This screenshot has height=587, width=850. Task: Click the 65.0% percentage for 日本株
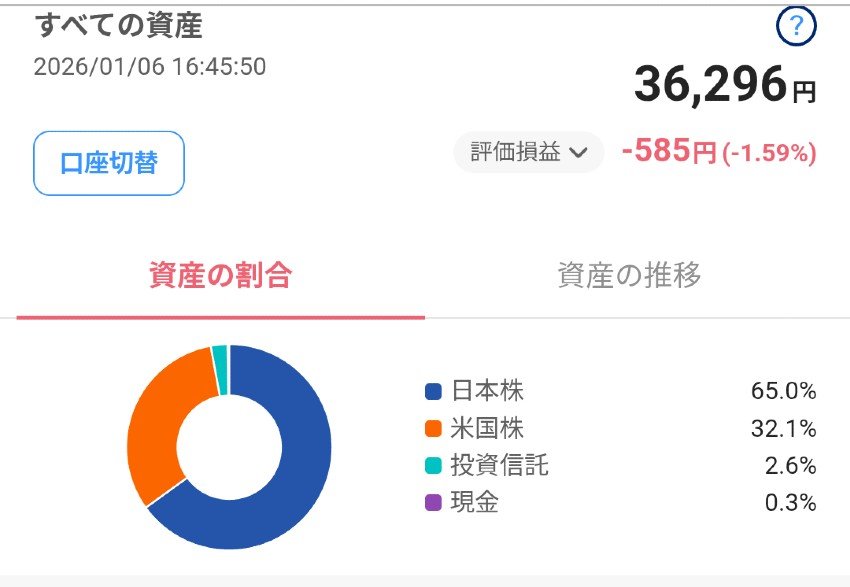[784, 391]
